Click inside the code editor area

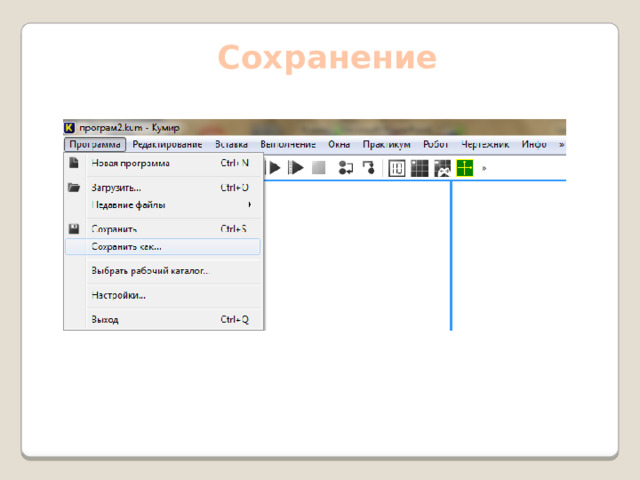(357, 255)
